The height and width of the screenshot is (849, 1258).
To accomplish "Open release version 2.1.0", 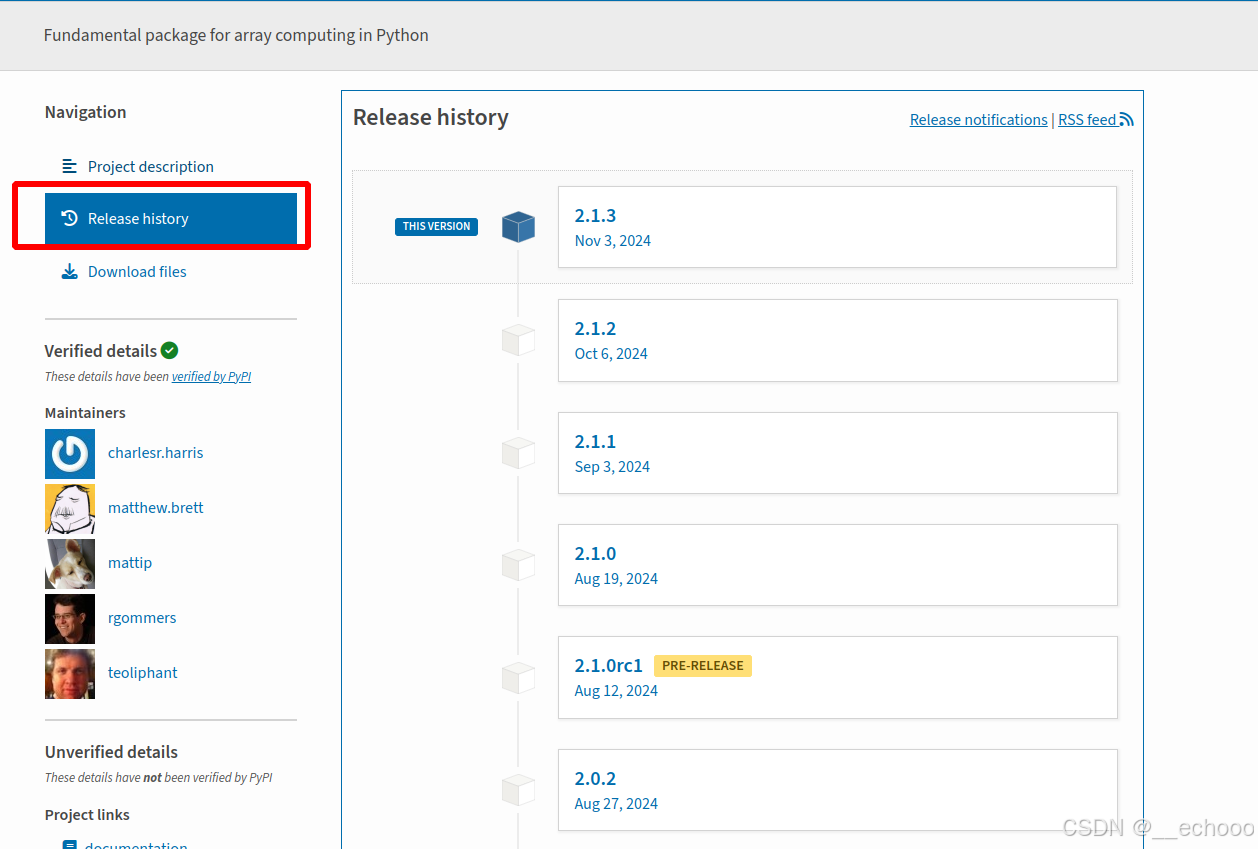I will (837, 565).
